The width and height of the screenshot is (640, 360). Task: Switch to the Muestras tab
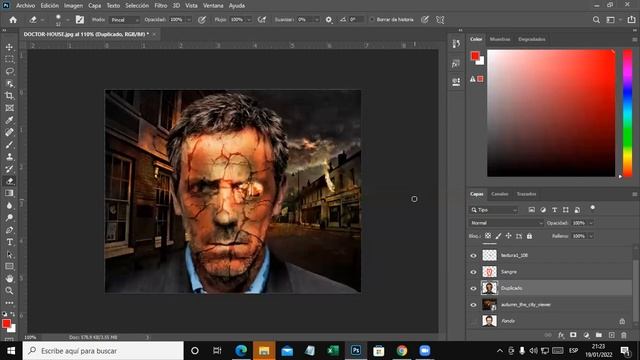(x=500, y=39)
